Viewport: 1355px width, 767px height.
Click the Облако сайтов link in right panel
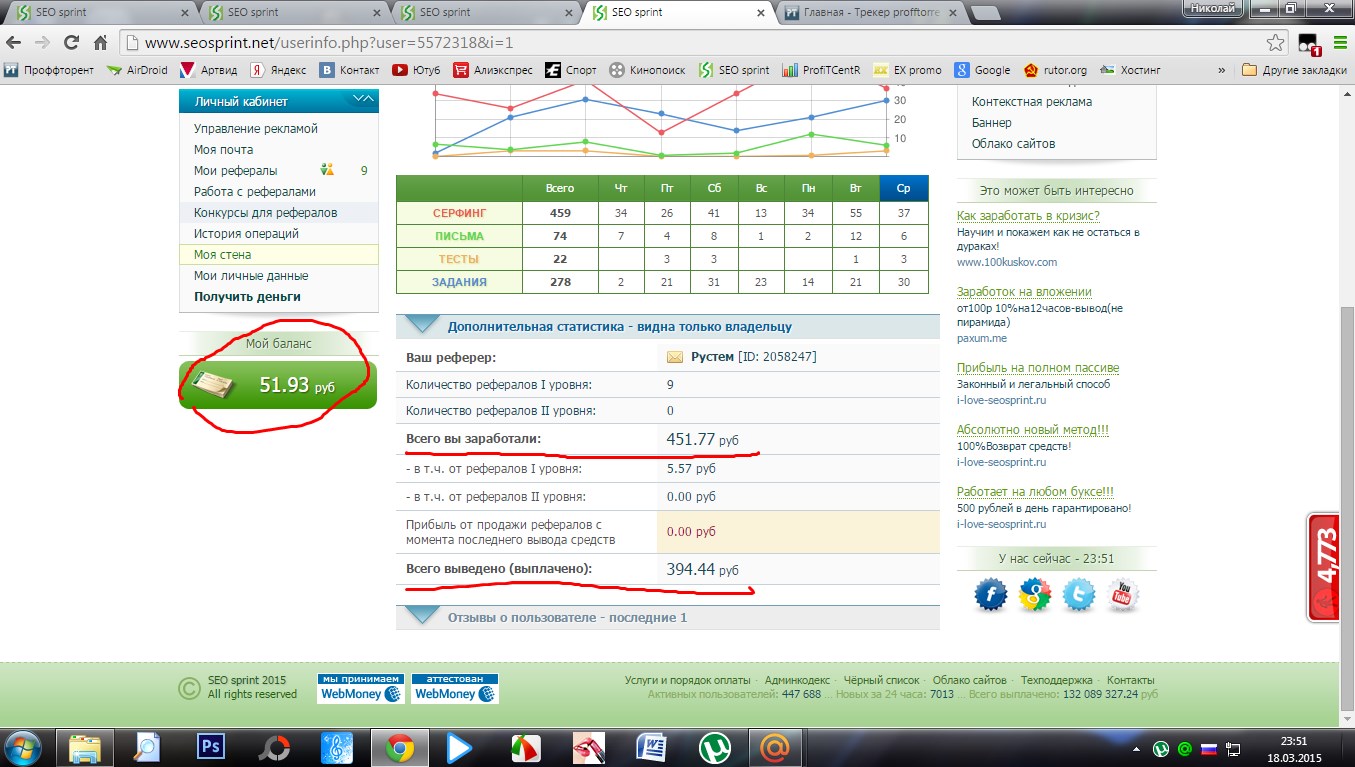point(1013,143)
